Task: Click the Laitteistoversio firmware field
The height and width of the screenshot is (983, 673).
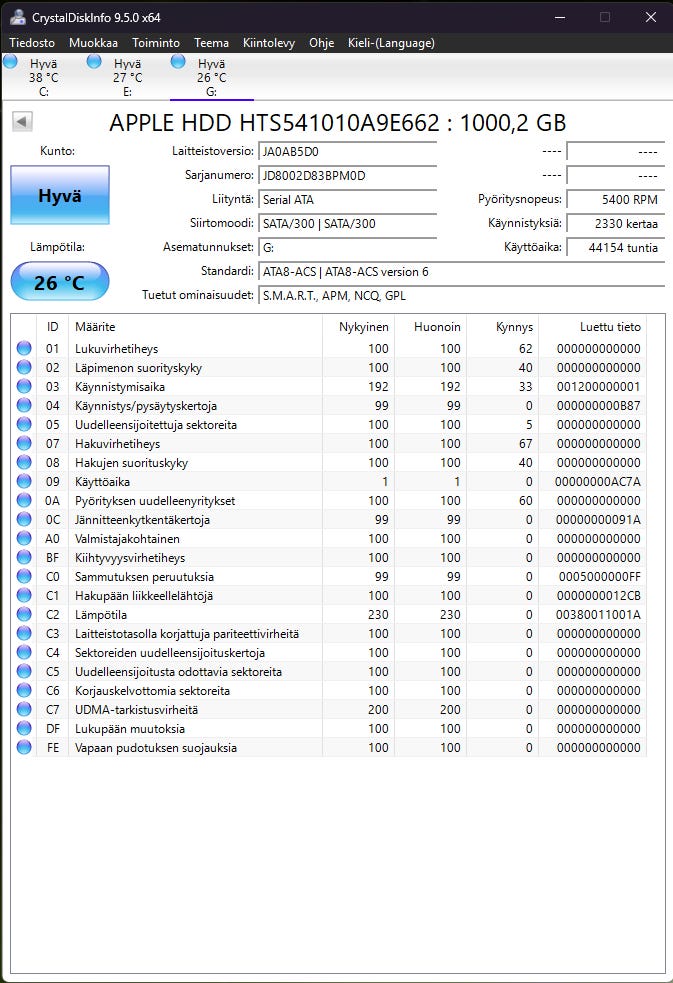Action: click(x=347, y=152)
